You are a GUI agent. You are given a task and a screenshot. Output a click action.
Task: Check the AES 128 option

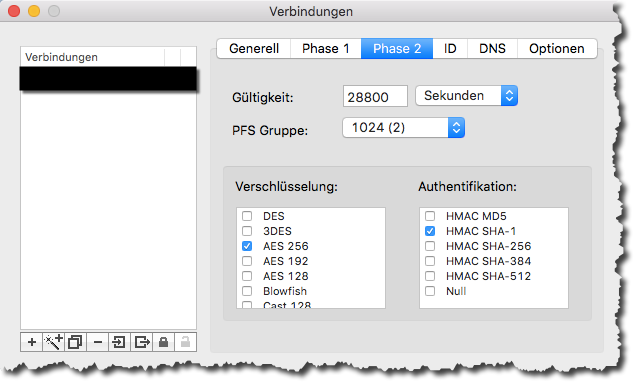coord(247,276)
